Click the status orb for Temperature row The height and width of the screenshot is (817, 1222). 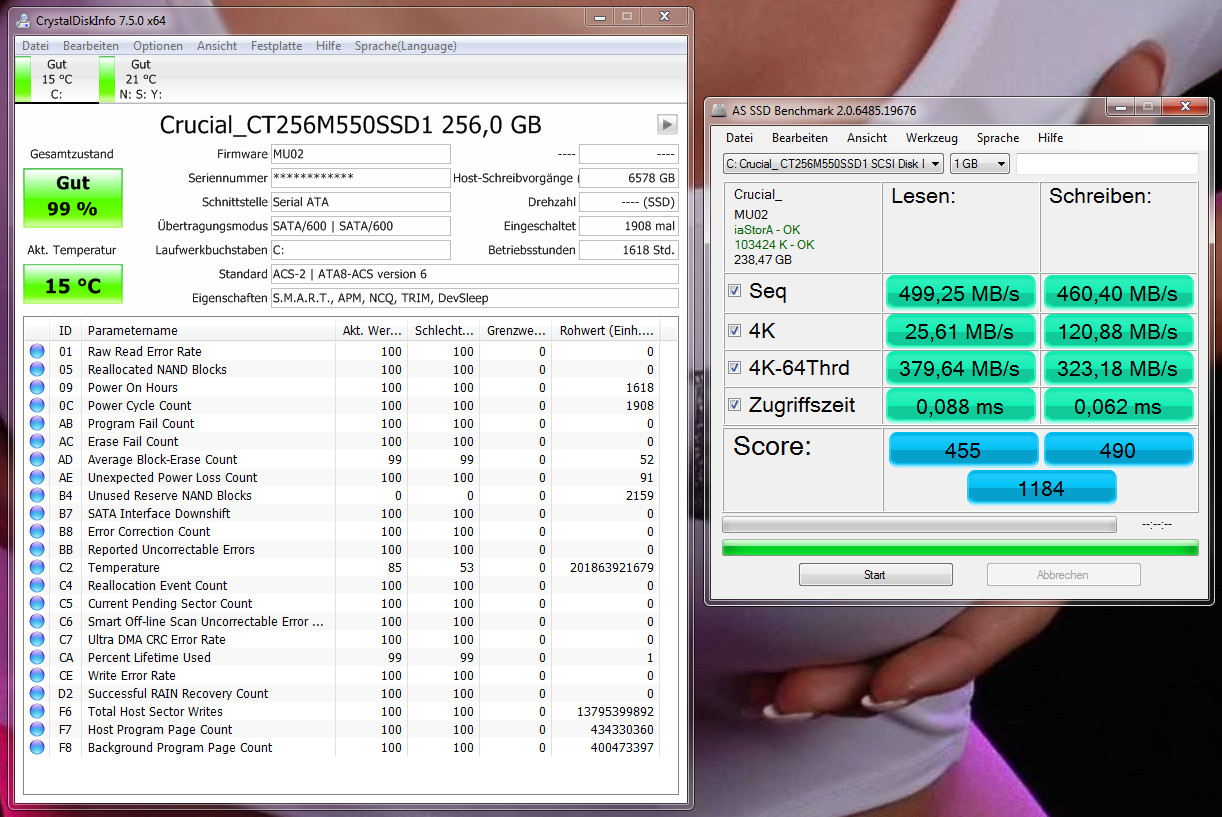click(x=37, y=567)
